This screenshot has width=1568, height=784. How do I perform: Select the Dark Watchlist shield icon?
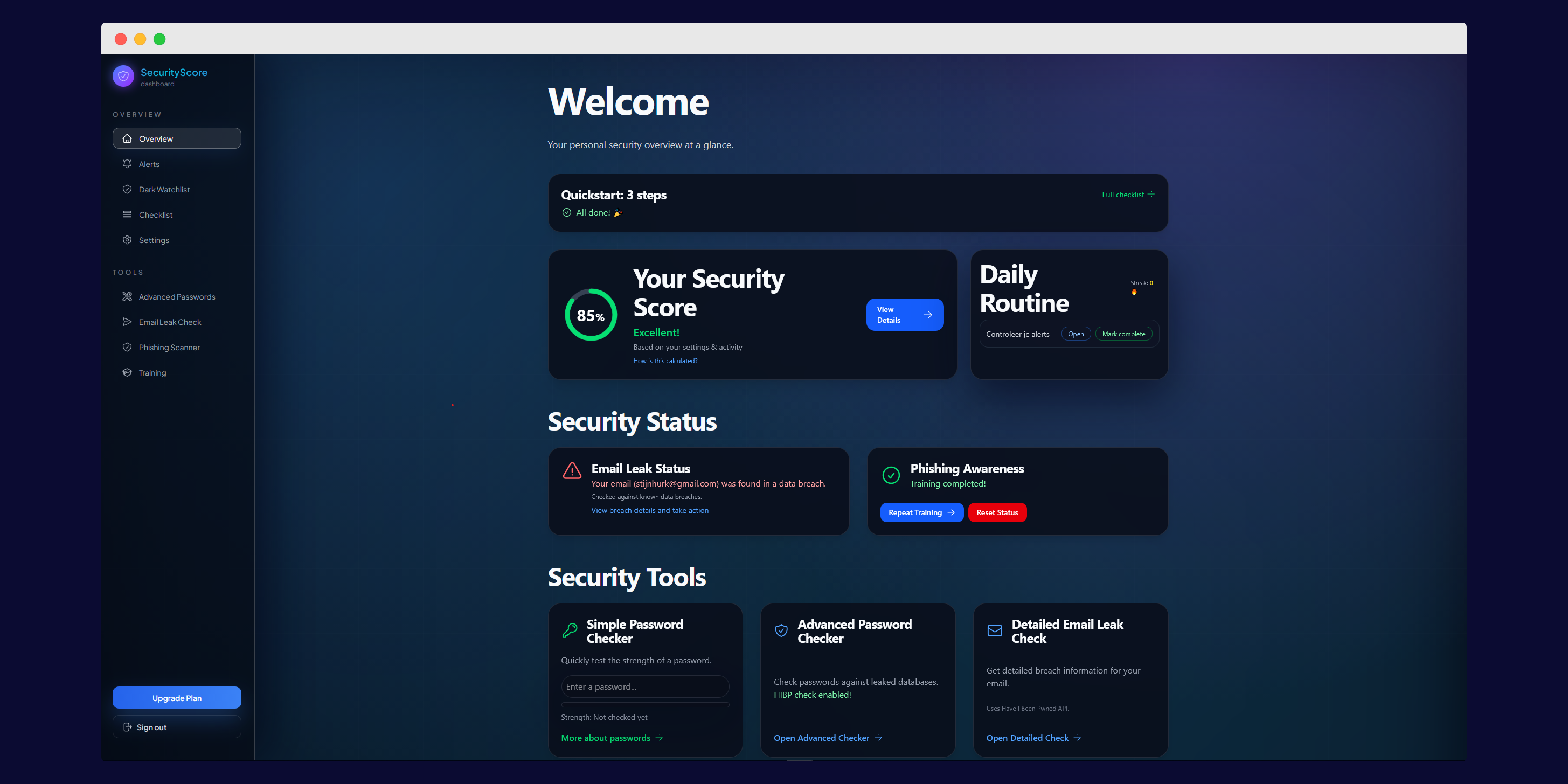127,189
